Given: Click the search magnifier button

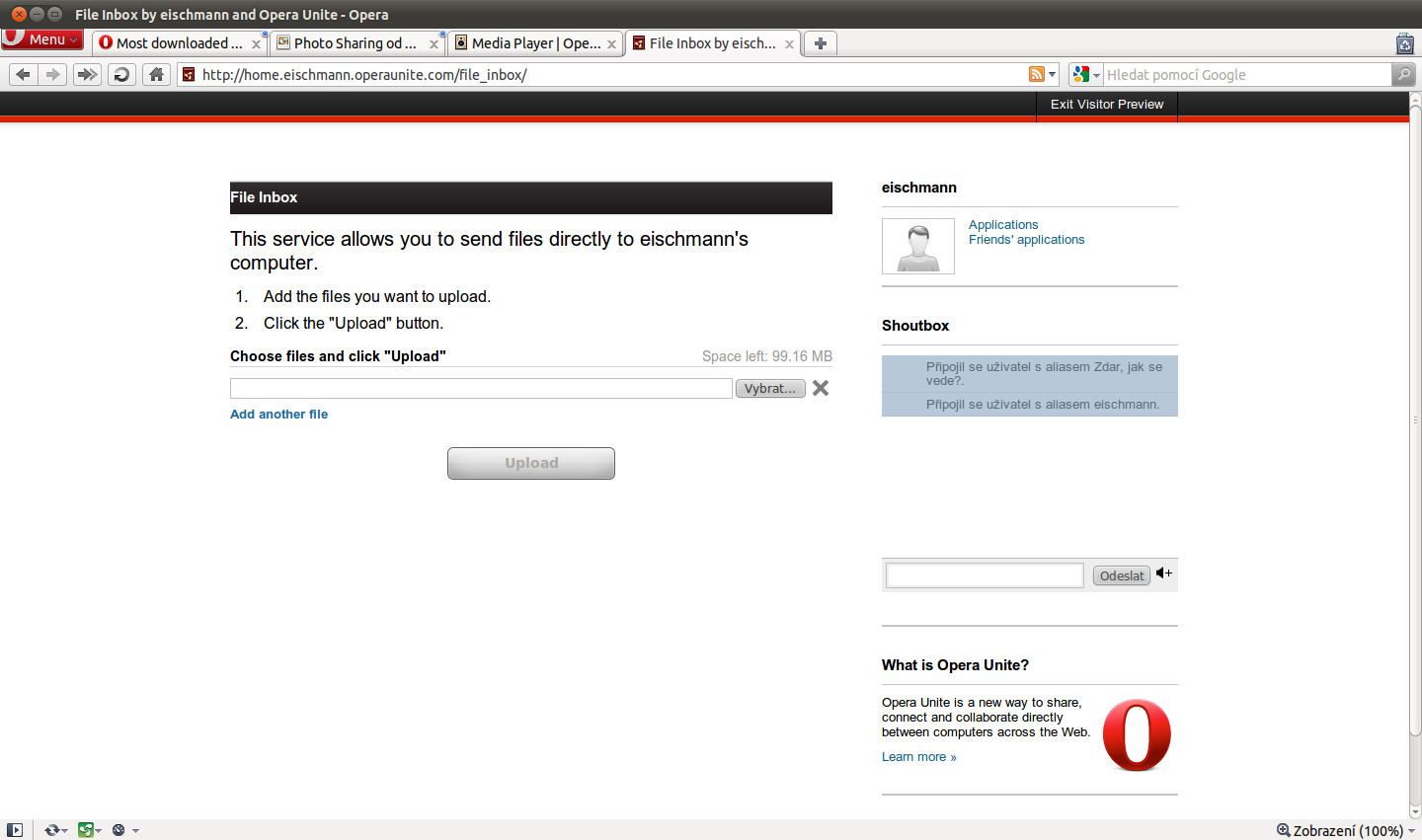Looking at the screenshot, I should tap(1403, 74).
